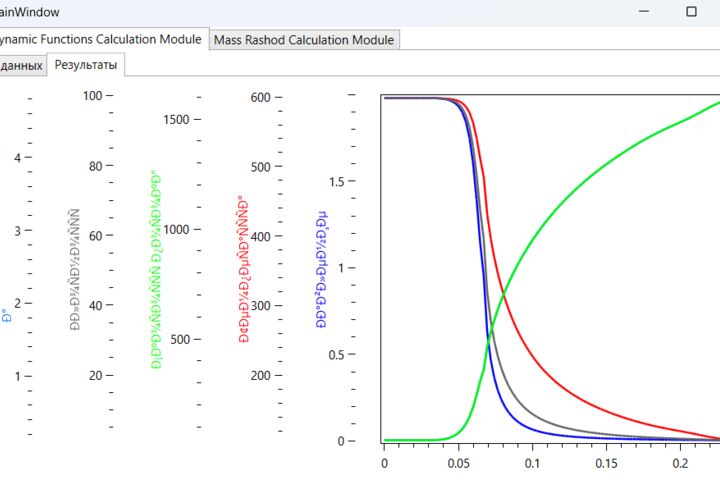Click the 0.5 label on the blue axis
Screen dimensions: 720x480
pyautogui.click(x=337, y=355)
